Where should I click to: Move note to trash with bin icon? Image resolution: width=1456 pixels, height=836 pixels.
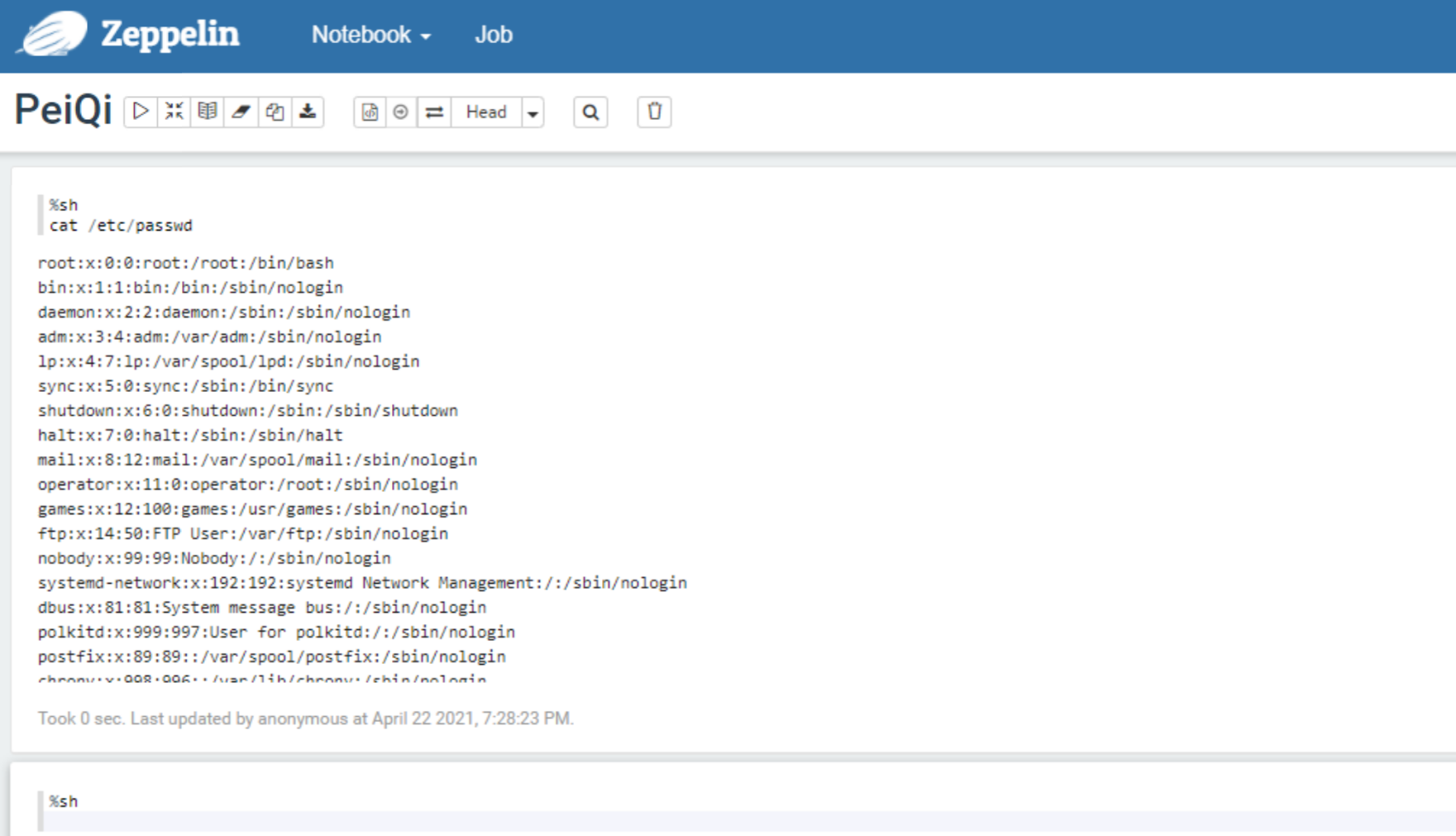(654, 112)
